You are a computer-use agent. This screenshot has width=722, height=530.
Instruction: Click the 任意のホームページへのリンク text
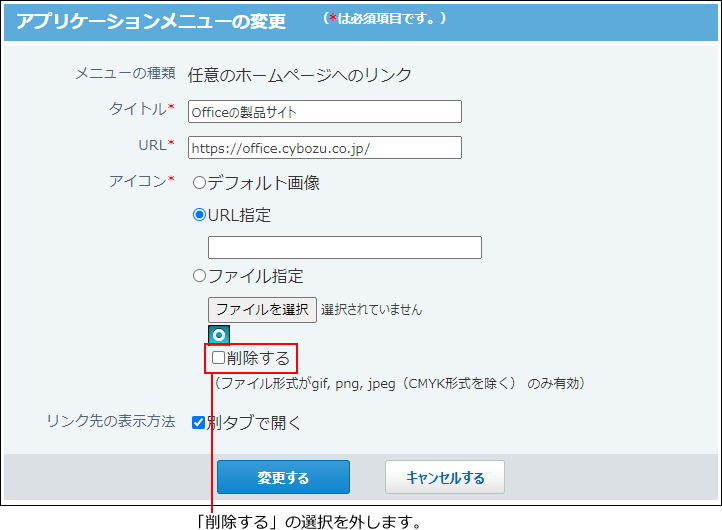tap(300, 75)
